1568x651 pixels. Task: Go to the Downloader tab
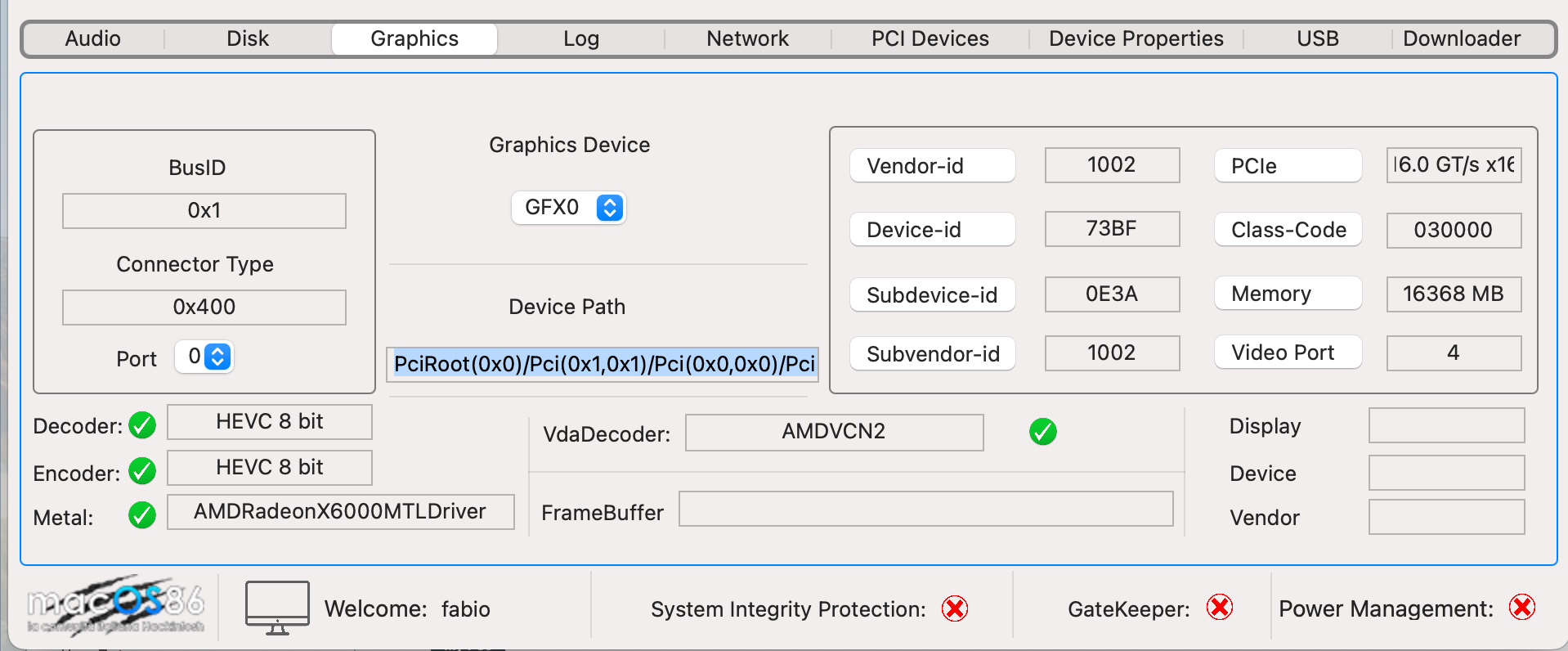point(1461,38)
